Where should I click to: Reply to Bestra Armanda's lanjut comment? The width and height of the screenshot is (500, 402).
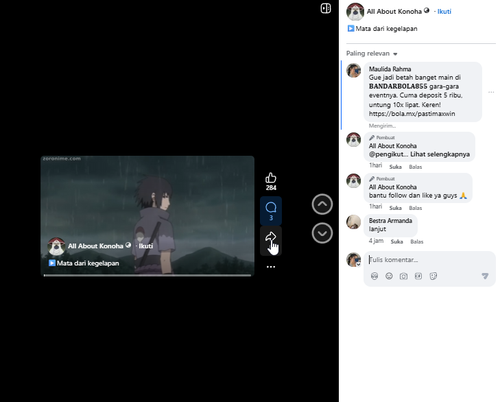tap(417, 241)
